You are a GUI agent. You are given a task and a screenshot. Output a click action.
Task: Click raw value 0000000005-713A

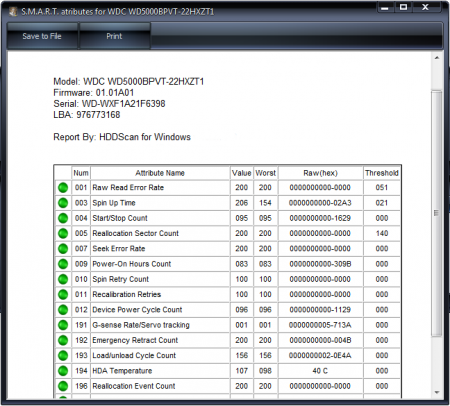pyautogui.click(x=320, y=325)
